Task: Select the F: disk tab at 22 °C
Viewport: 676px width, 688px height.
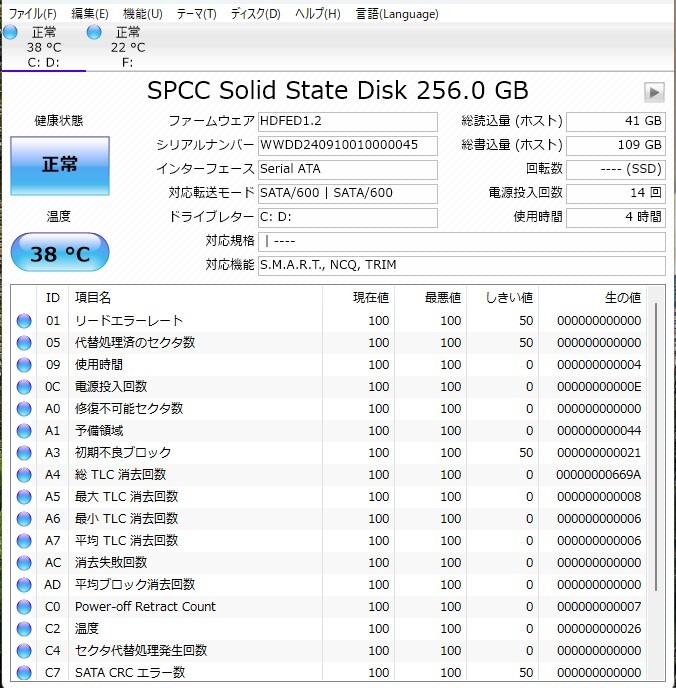Action: [128, 47]
